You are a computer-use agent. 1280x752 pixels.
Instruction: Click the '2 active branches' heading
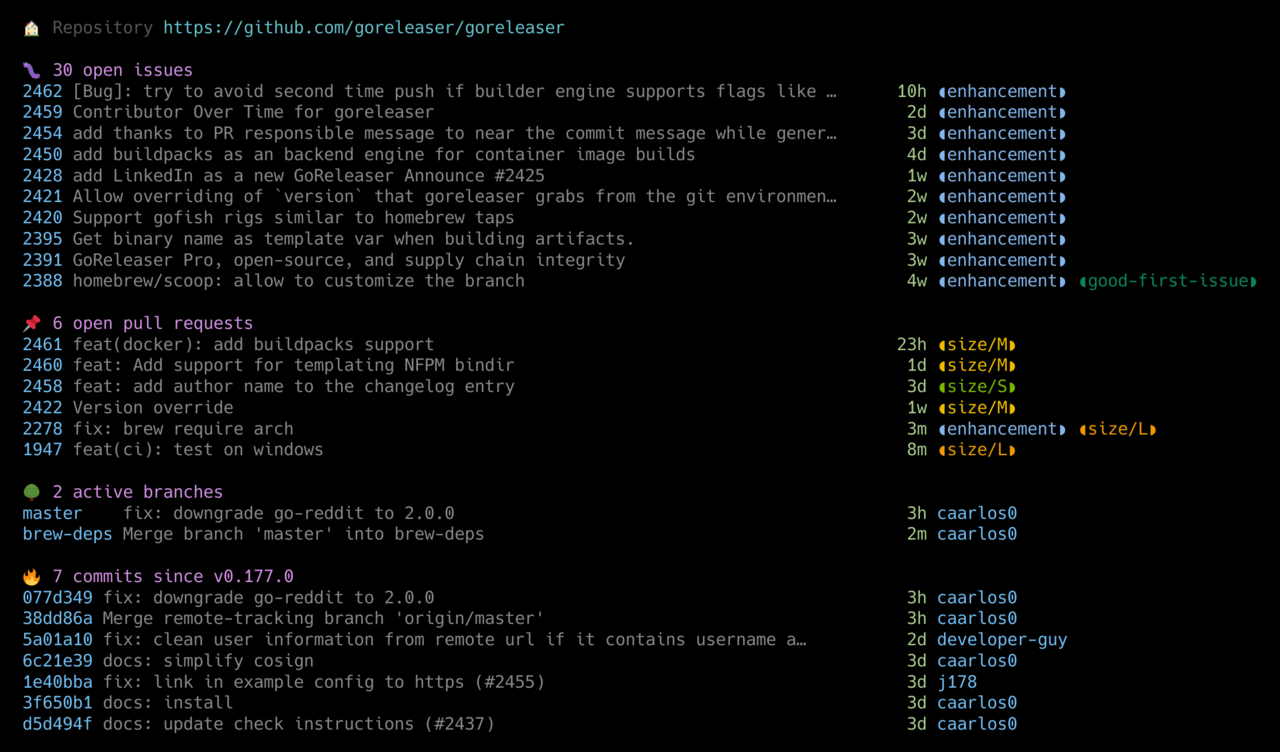pyautogui.click(x=138, y=492)
